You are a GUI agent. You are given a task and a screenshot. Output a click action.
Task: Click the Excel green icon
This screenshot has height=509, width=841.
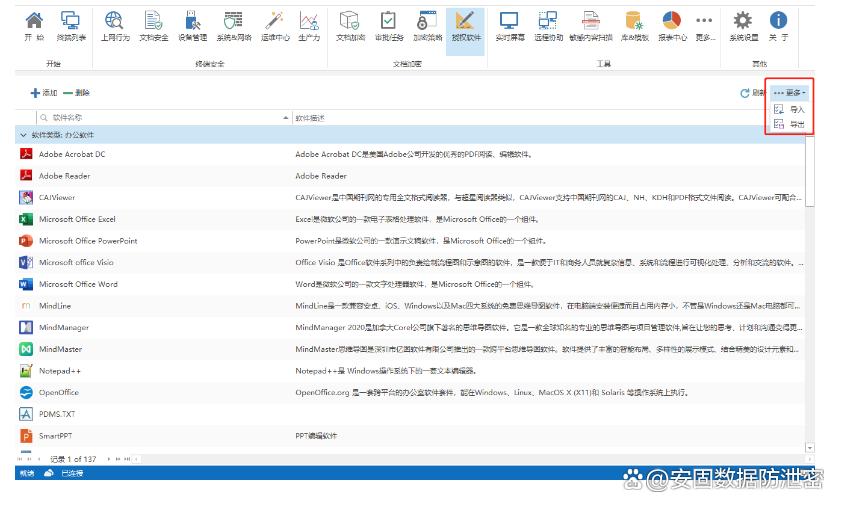point(26,219)
